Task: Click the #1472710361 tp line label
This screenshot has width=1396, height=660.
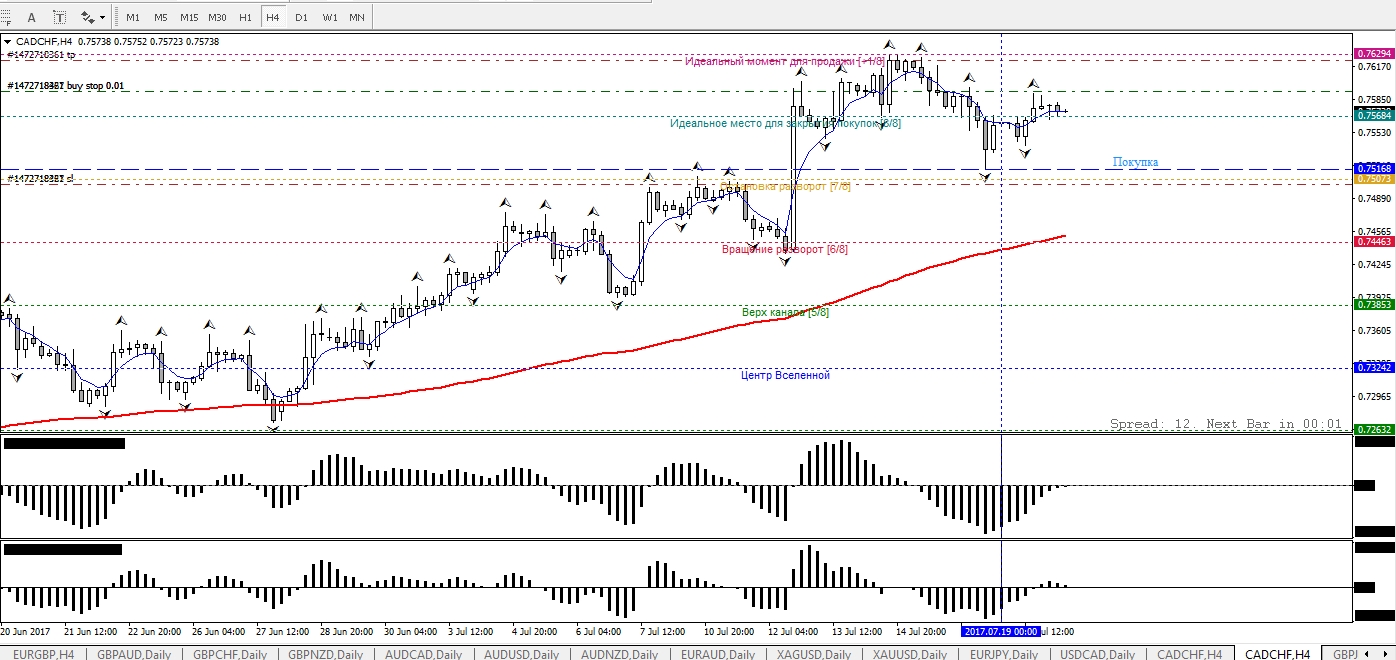Action: [x=40, y=55]
